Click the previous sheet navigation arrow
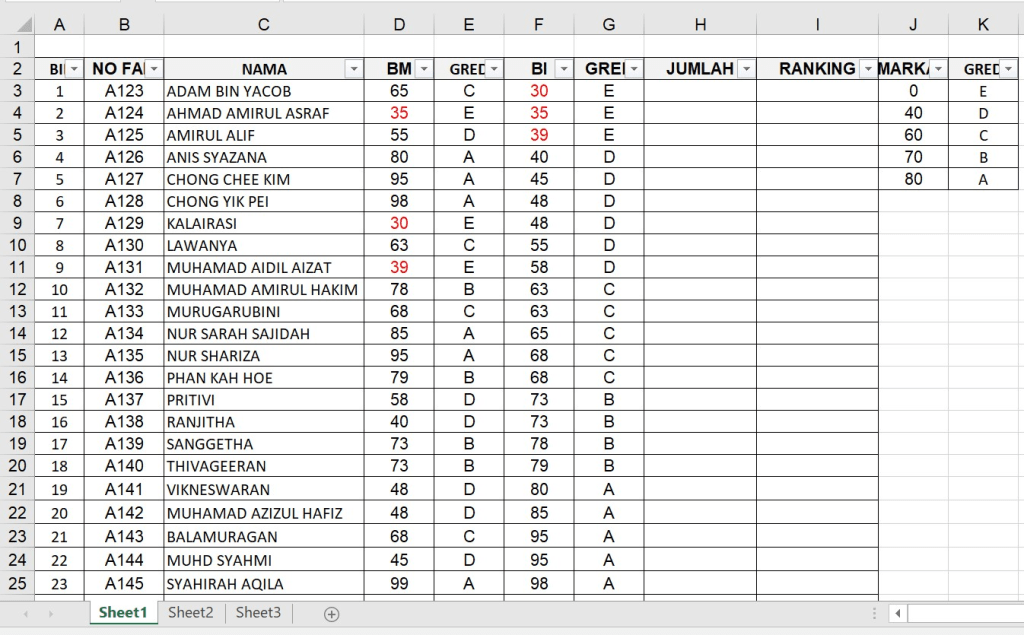Screen dimensions: 1024x635 25,614
